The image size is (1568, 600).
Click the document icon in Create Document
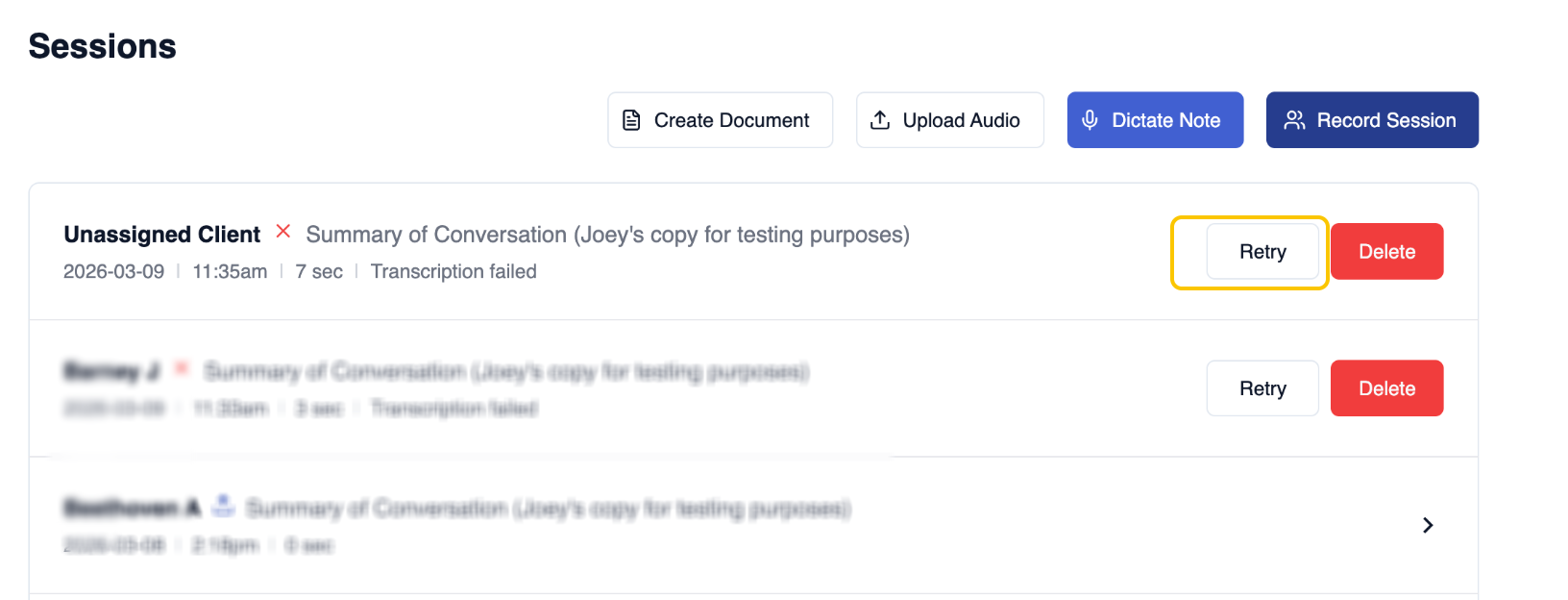click(631, 120)
